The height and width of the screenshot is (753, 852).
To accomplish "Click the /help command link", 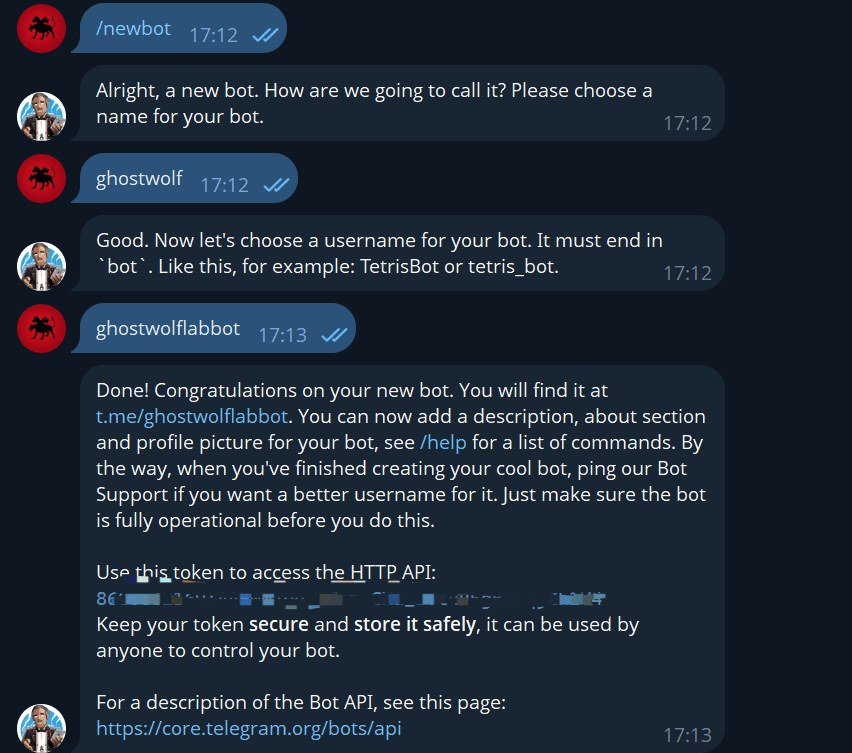I will click(x=443, y=442).
